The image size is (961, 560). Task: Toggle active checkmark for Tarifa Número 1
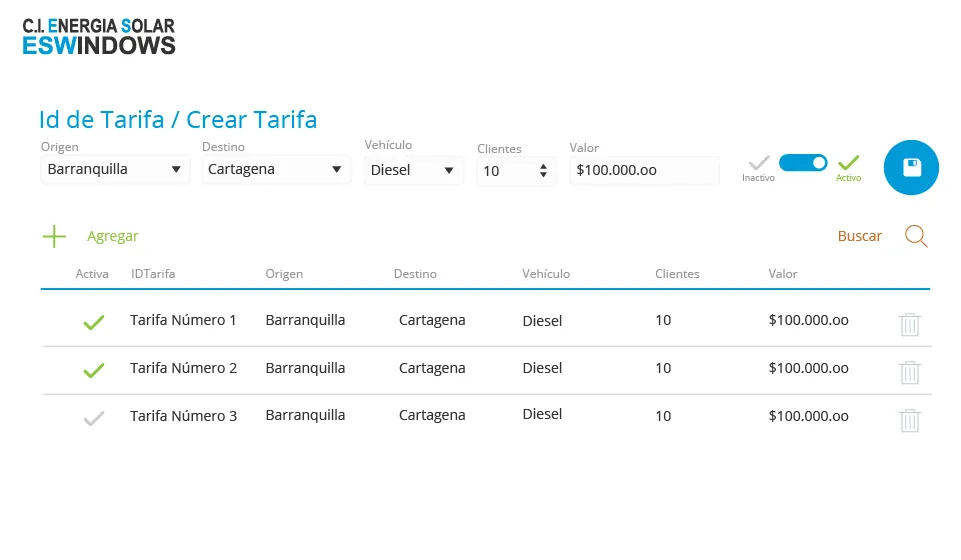[x=94, y=322]
